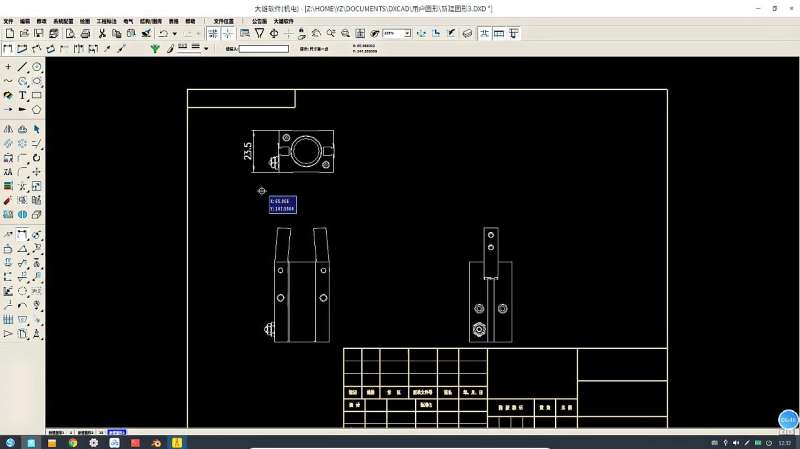
Task: Expand the zoom percentage combo box
Action: tap(406, 33)
